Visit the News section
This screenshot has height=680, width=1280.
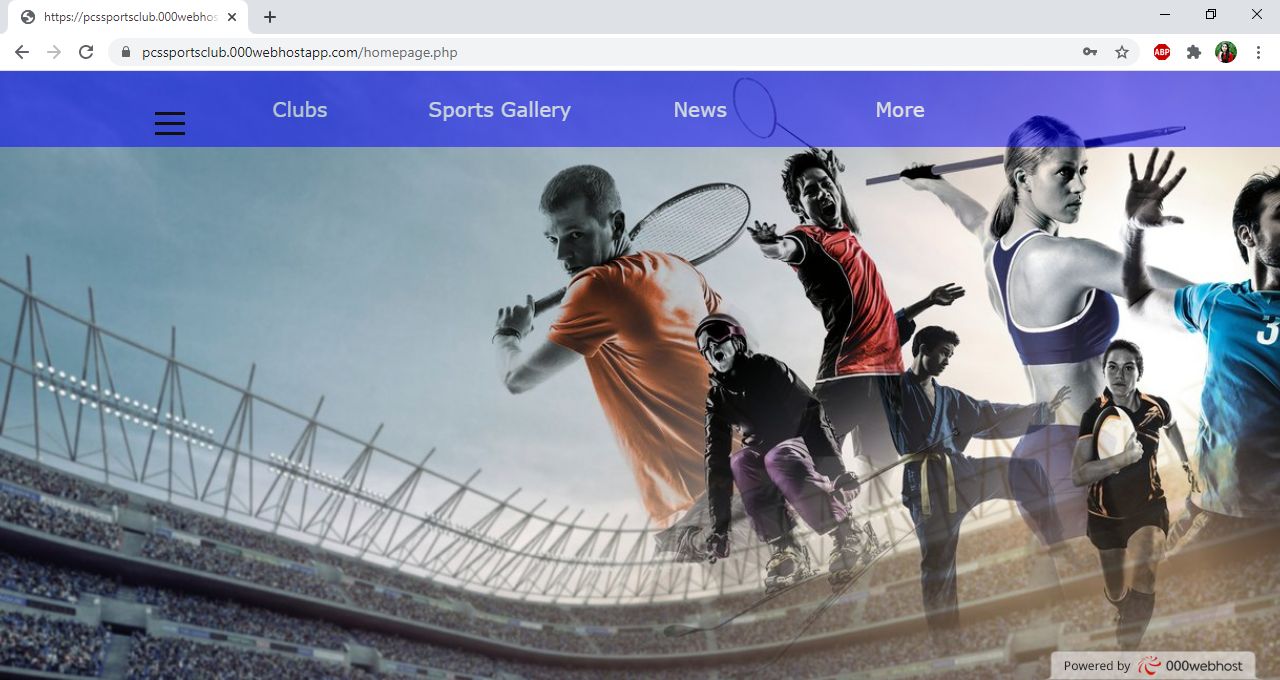699,110
